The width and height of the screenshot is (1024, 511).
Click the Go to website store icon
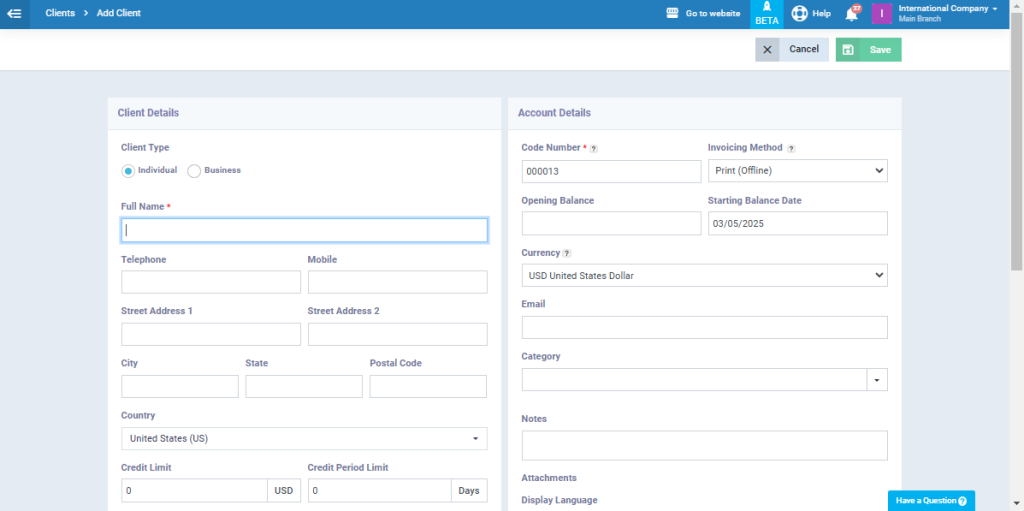(673, 13)
